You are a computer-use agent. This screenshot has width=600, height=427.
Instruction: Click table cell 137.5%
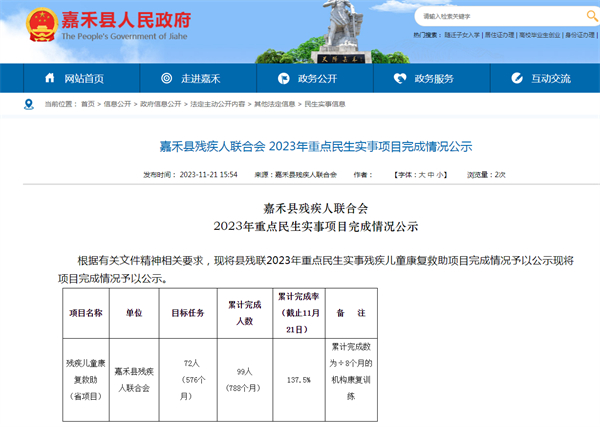click(x=298, y=380)
